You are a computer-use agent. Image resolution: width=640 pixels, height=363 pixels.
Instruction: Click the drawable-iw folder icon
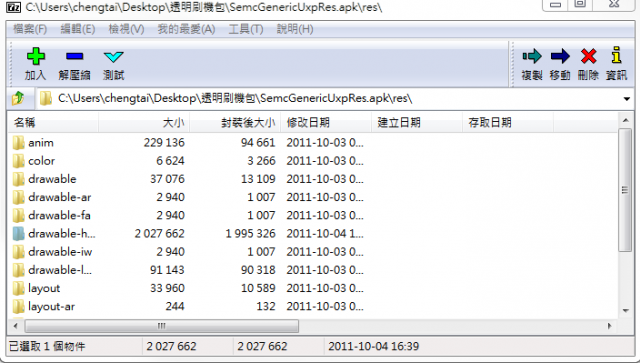tap(18, 252)
